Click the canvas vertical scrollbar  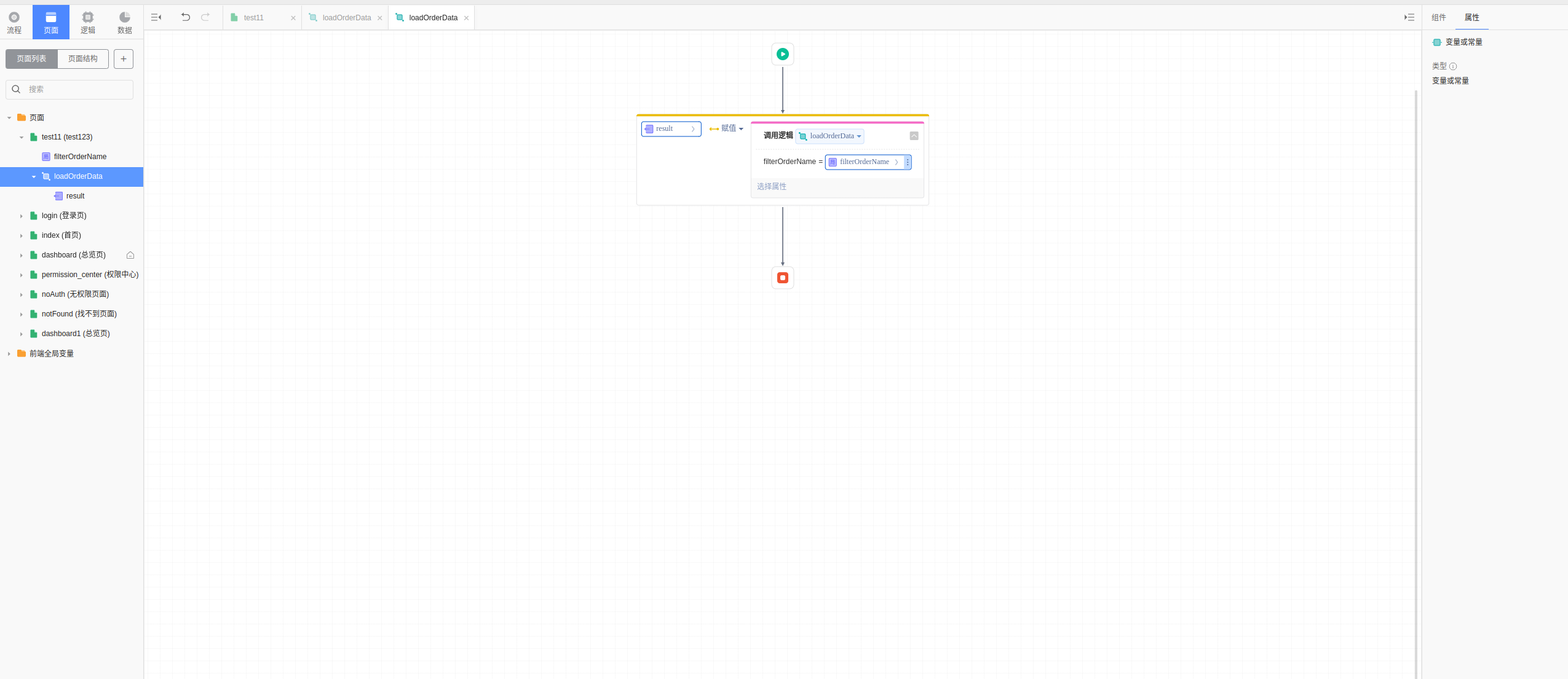point(1416,384)
